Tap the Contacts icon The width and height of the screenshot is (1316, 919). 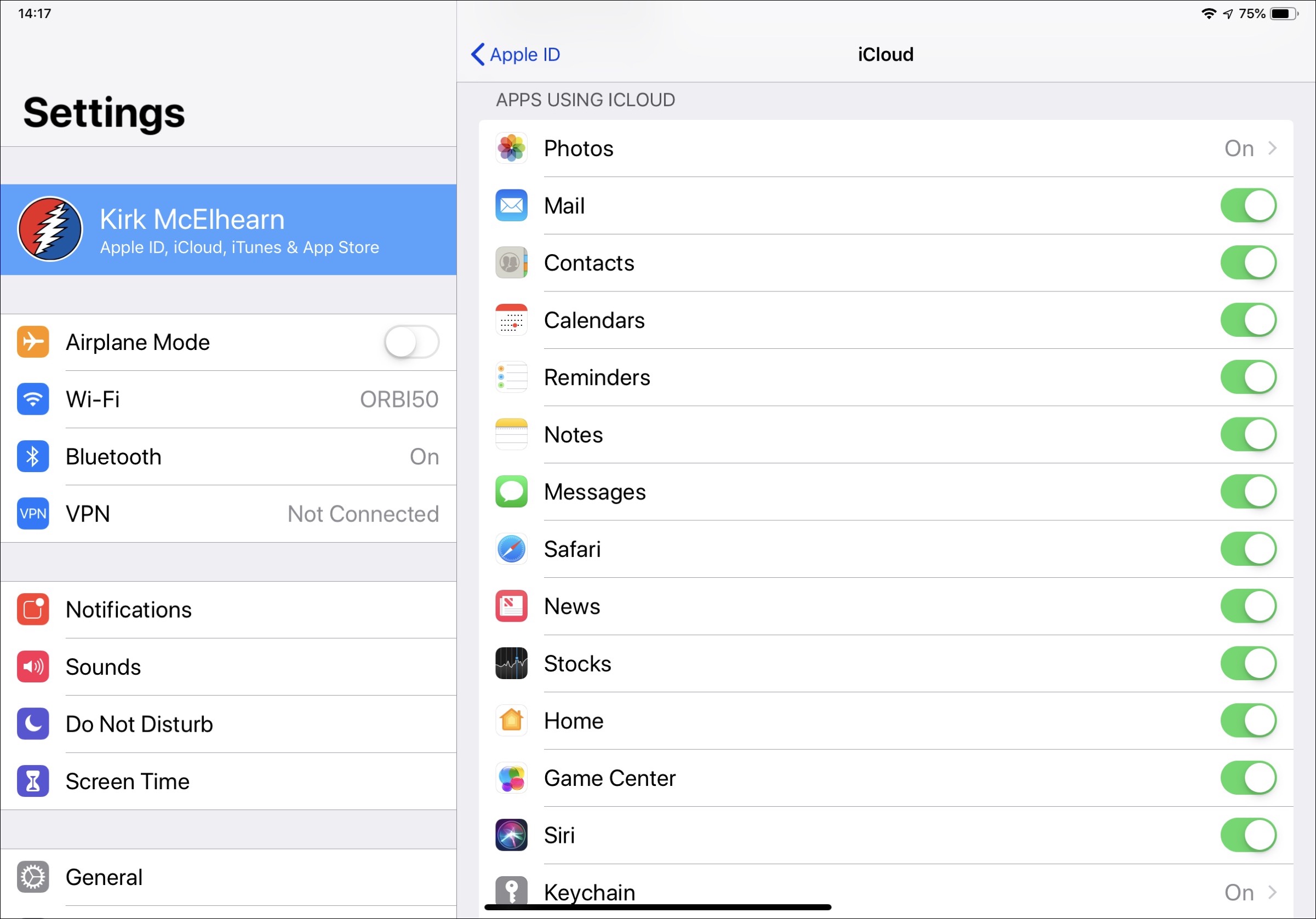[x=511, y=262]
